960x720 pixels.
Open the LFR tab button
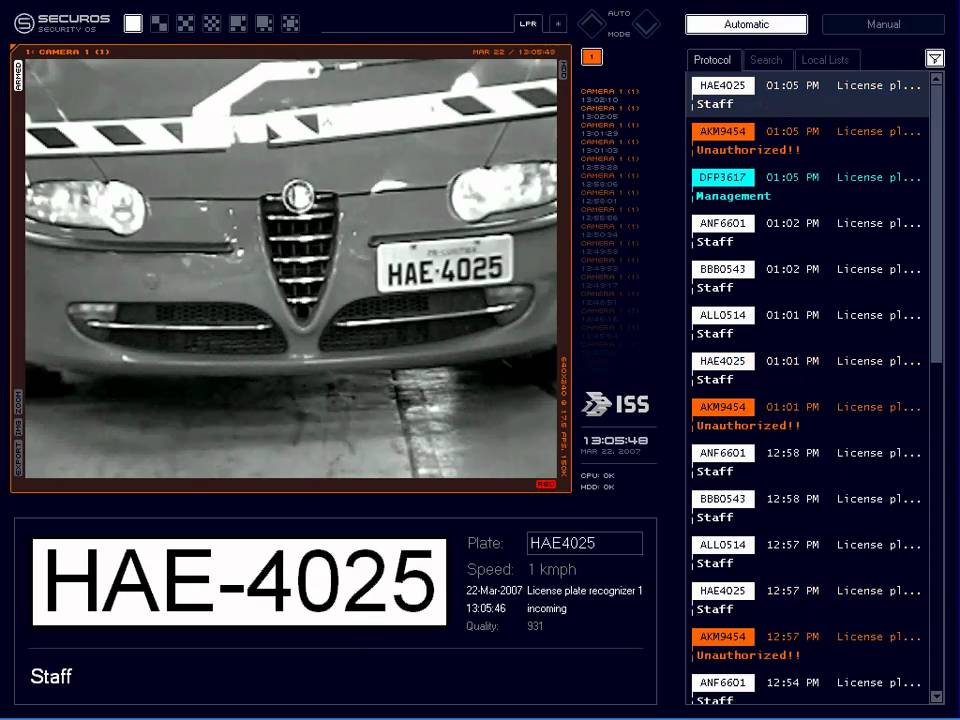tap(528, 23)
